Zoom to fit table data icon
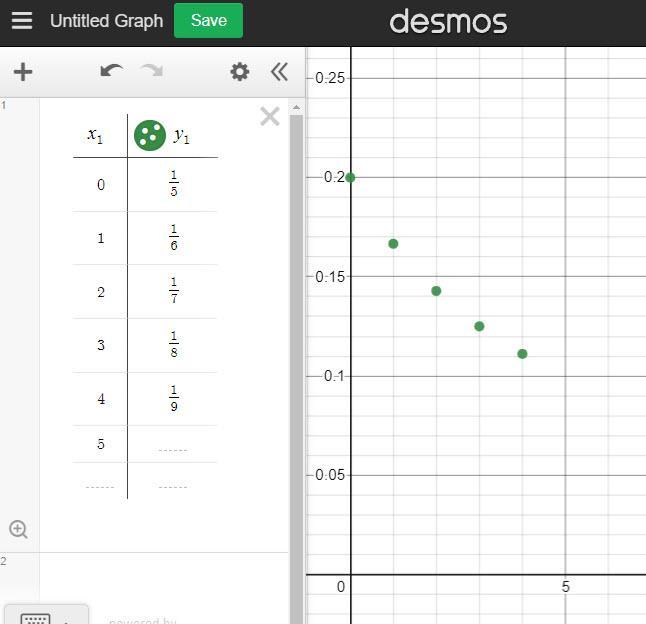The width and height of the screenshot is (646, 624). pyautogui.click(x=19, y=530)
